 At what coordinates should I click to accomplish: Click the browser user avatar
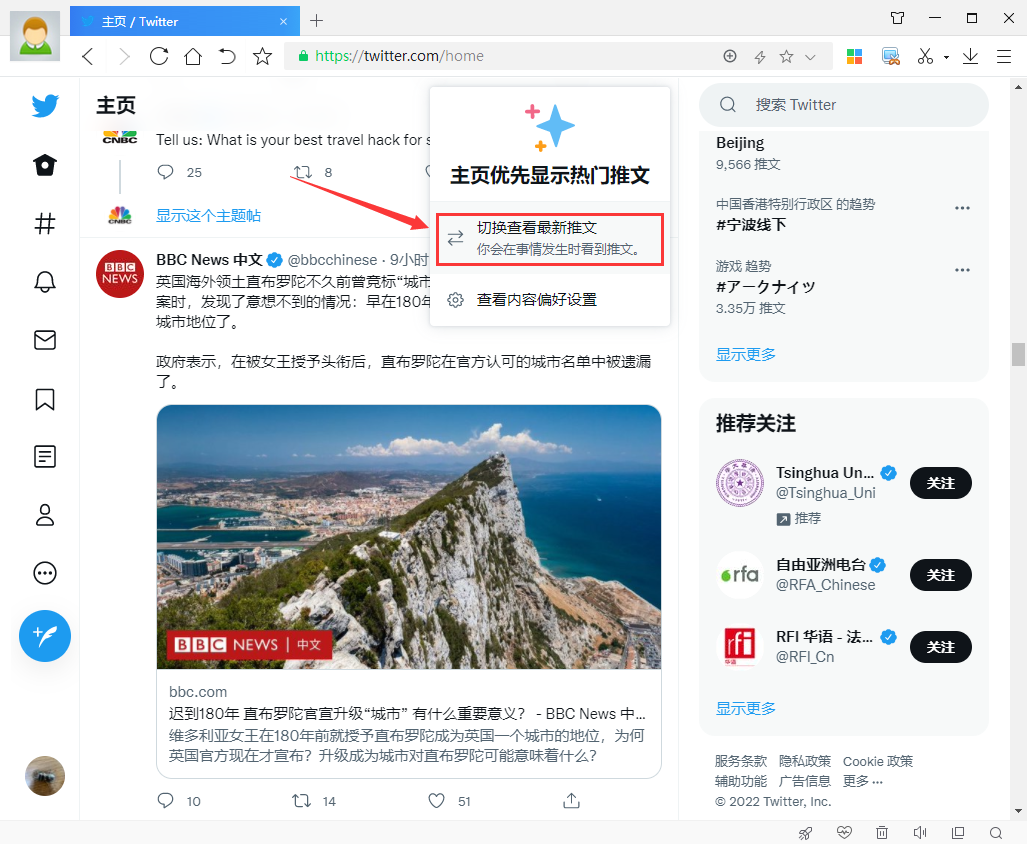pos(35,36)
